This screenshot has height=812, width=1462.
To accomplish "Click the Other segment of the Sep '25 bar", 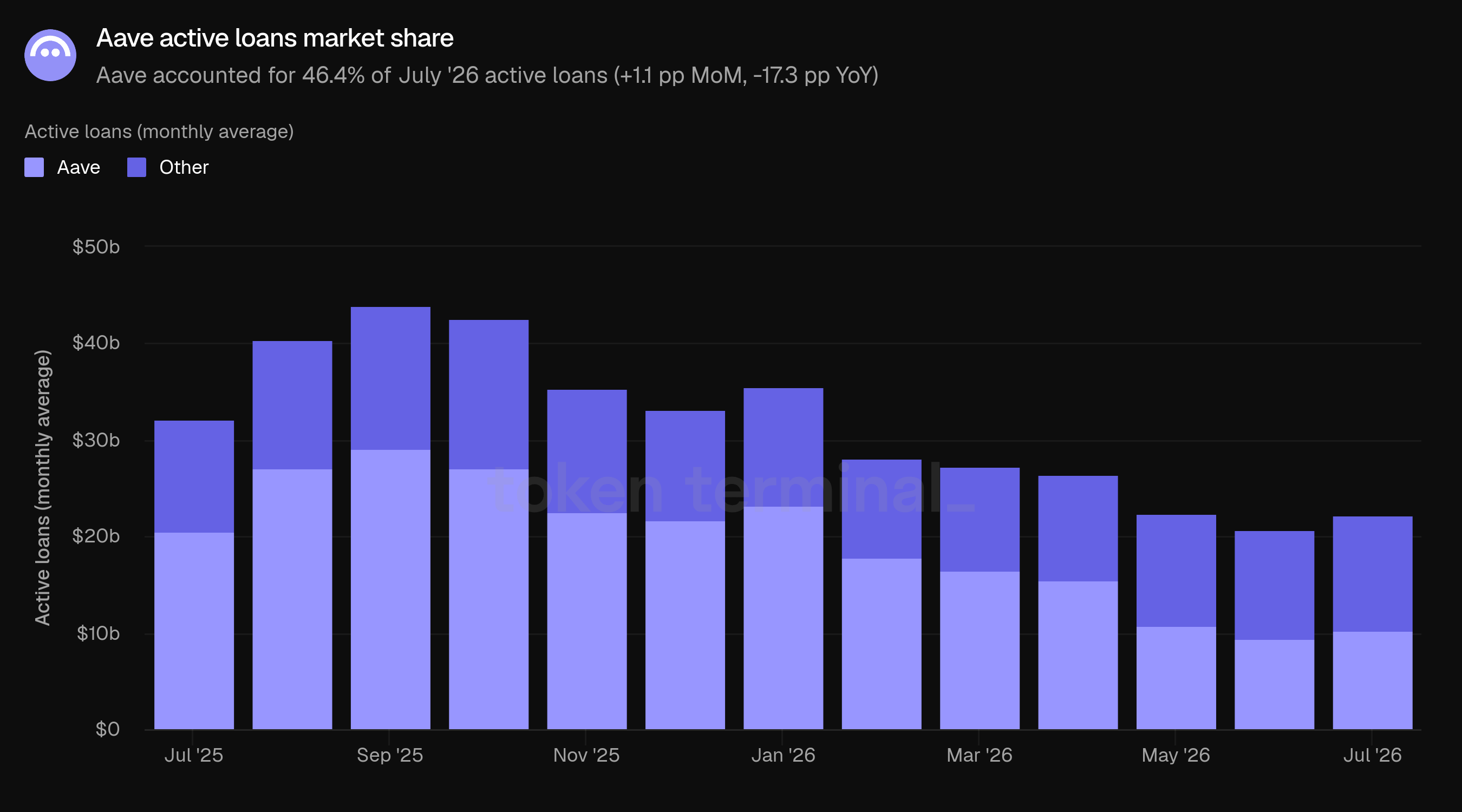I will click(x=390, y=378).
